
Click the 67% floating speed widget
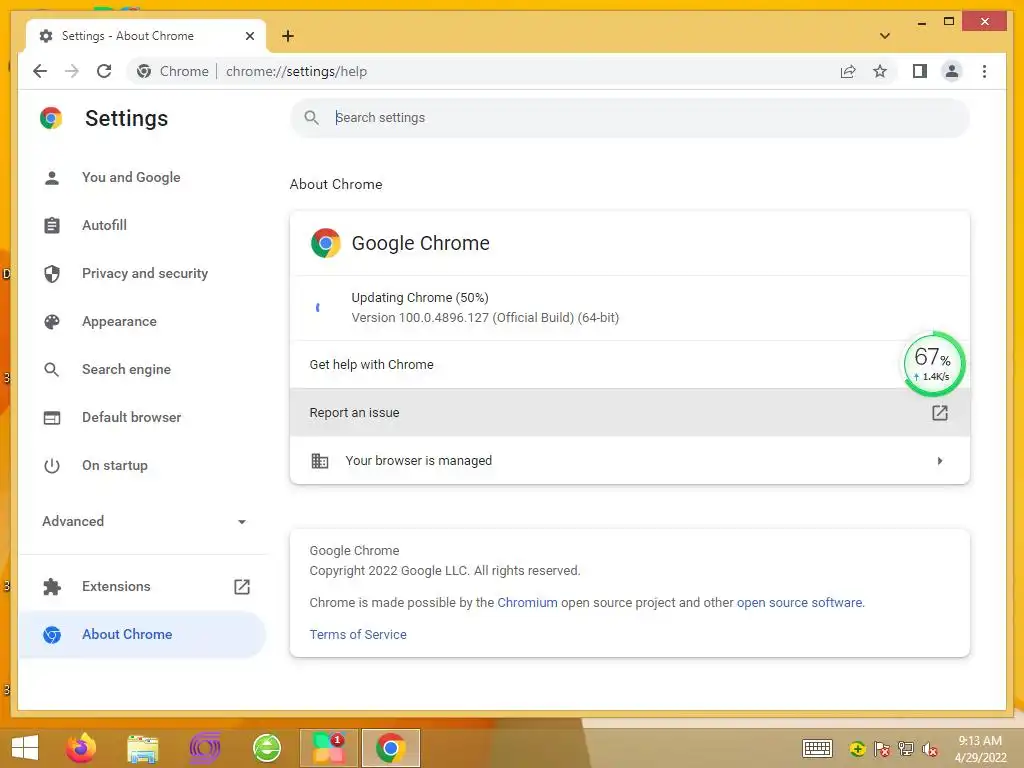pos(933,364)
